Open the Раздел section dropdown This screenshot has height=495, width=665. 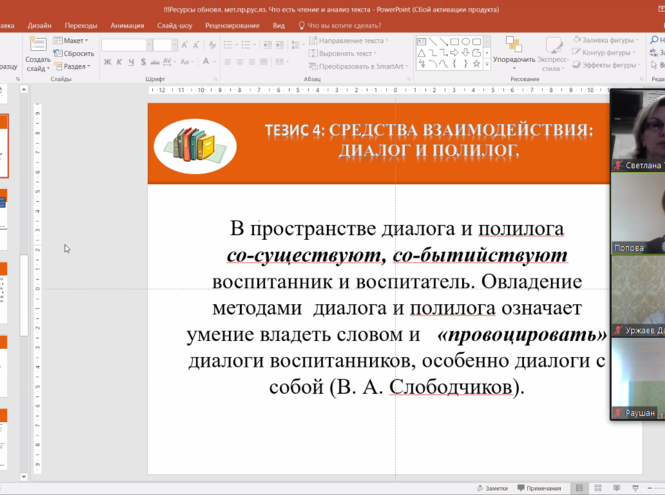point(72,66)
